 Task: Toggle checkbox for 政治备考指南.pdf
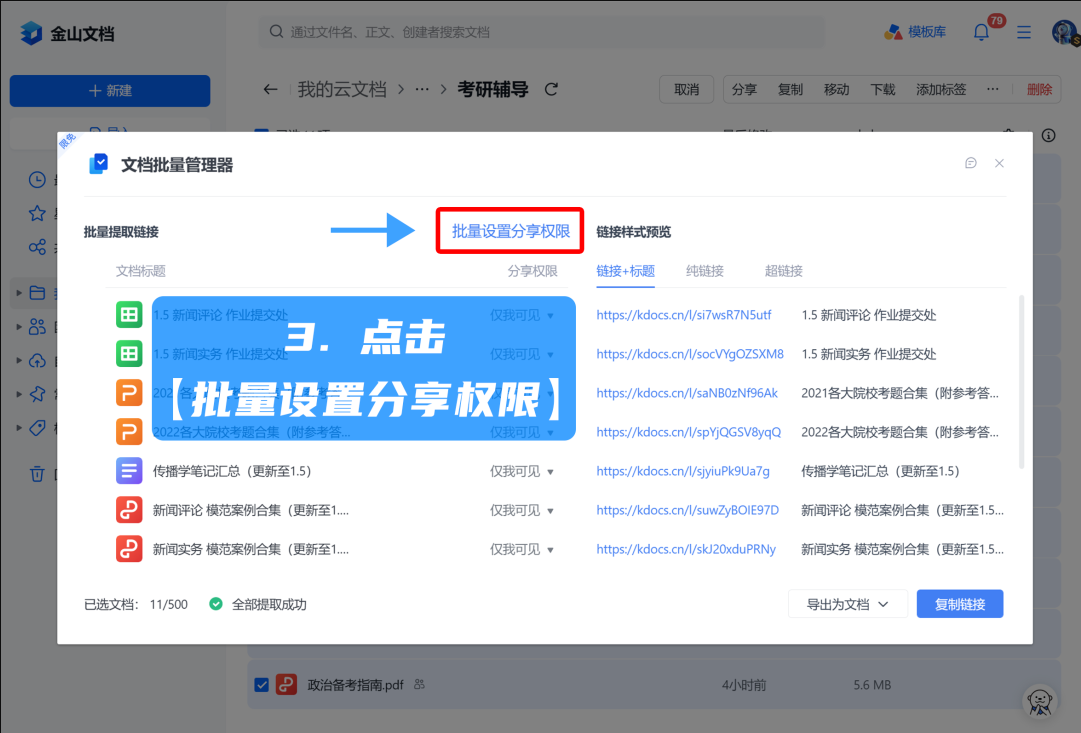[262, 685]
